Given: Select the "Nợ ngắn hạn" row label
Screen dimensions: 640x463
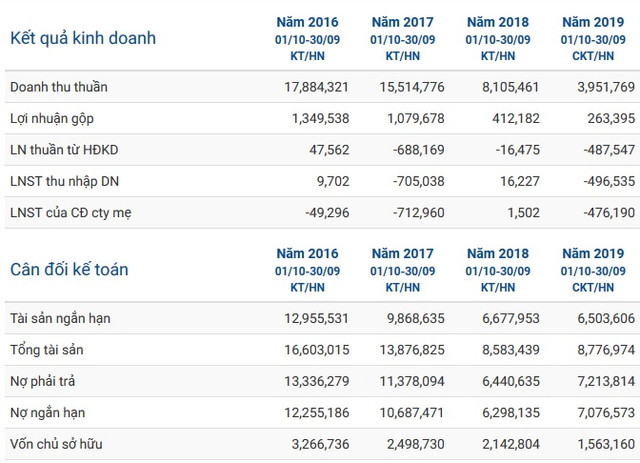Looking at the screenshot, I should 51,412.
